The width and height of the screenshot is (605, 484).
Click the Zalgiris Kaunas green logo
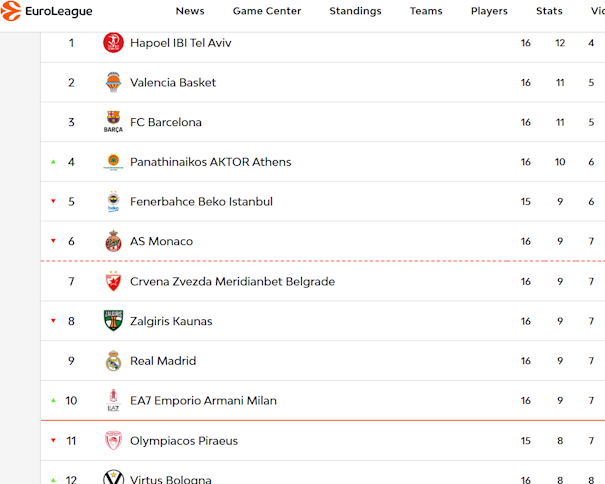113,321
